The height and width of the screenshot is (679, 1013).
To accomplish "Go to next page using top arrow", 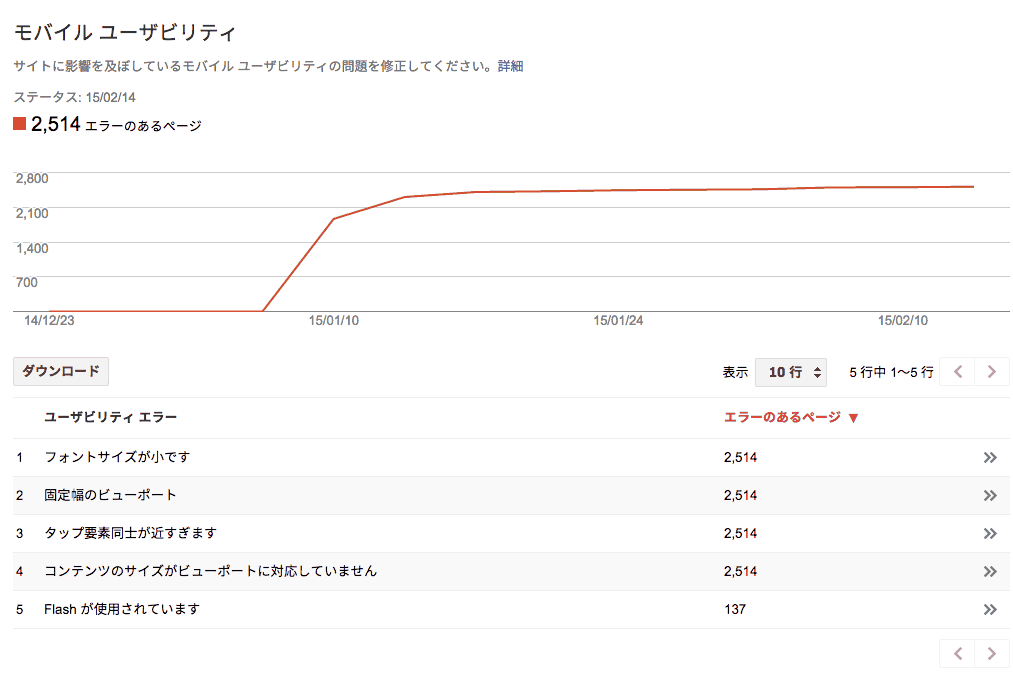I will 991,372.
